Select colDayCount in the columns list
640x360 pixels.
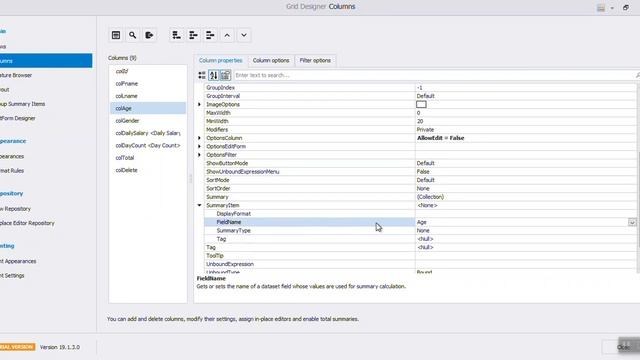click(x=148, y=145)
